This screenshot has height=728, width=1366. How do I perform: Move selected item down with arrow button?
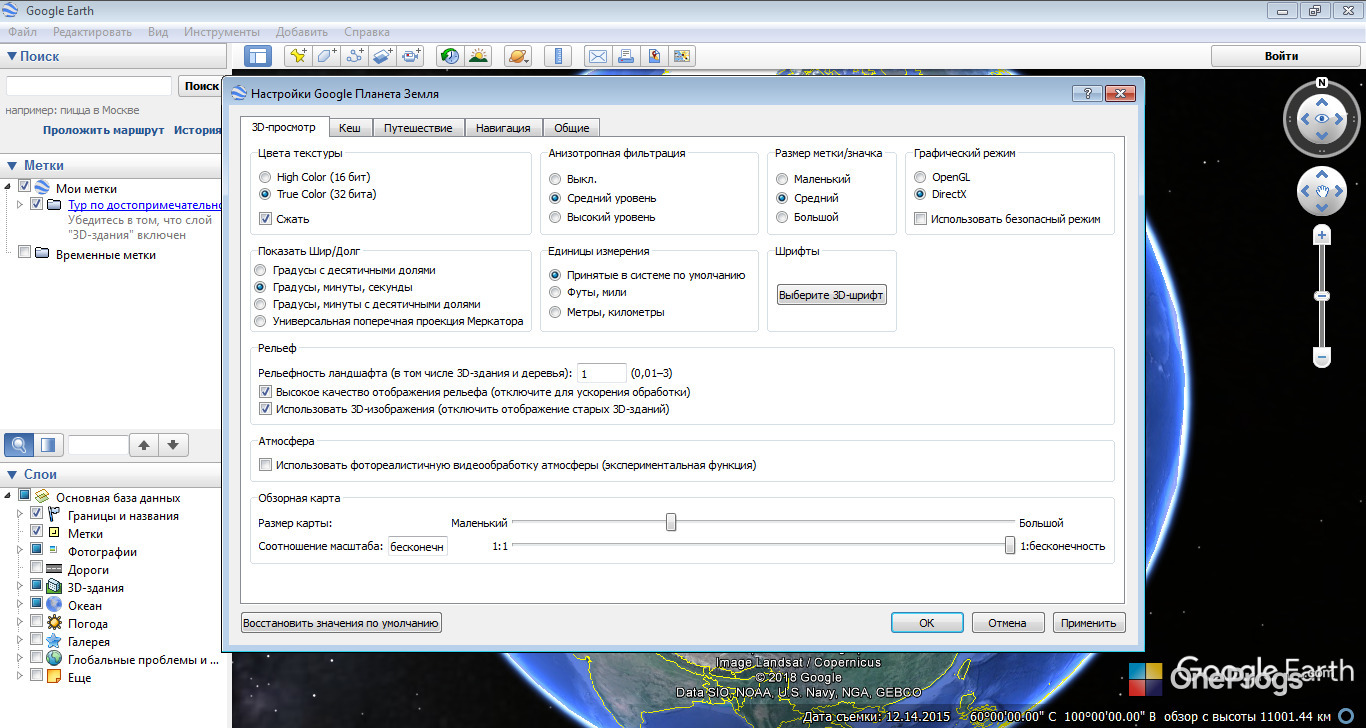click(173, 445)
